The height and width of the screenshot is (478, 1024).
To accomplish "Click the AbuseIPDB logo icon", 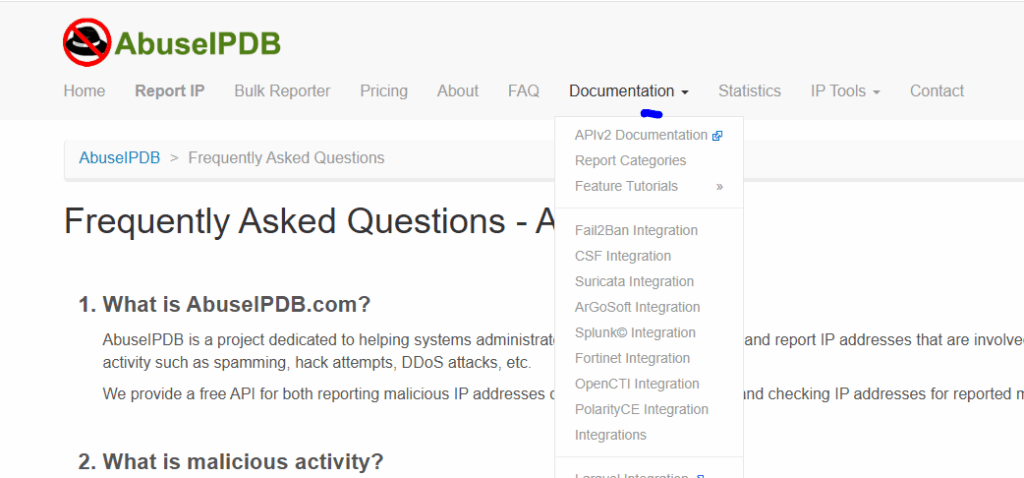I will pos(87,42).
